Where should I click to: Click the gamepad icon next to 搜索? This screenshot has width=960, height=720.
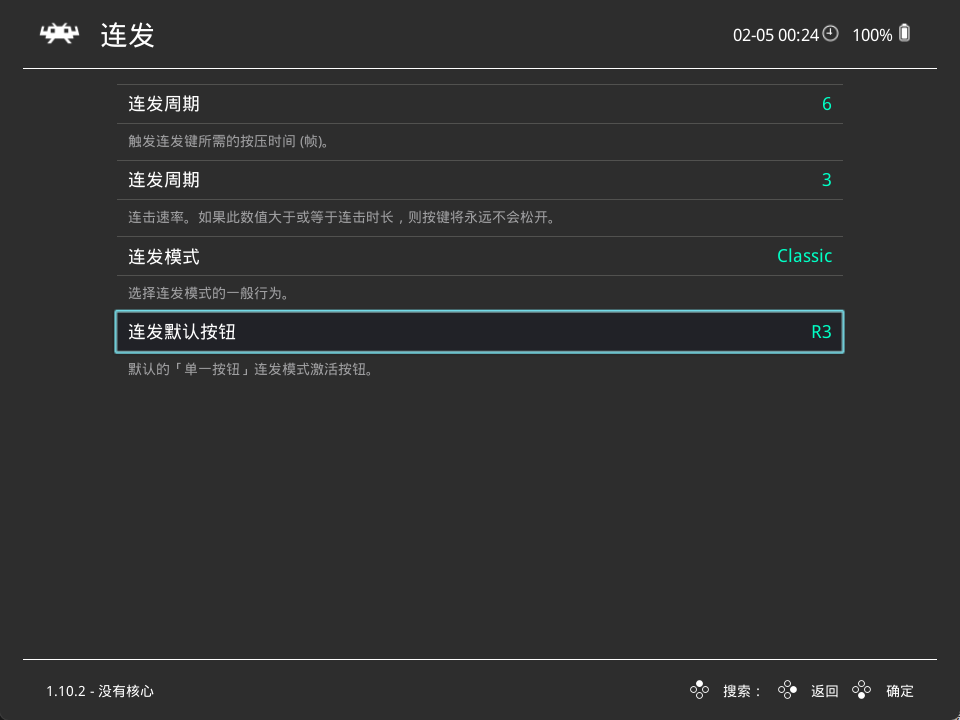click(x=699, y=690)
